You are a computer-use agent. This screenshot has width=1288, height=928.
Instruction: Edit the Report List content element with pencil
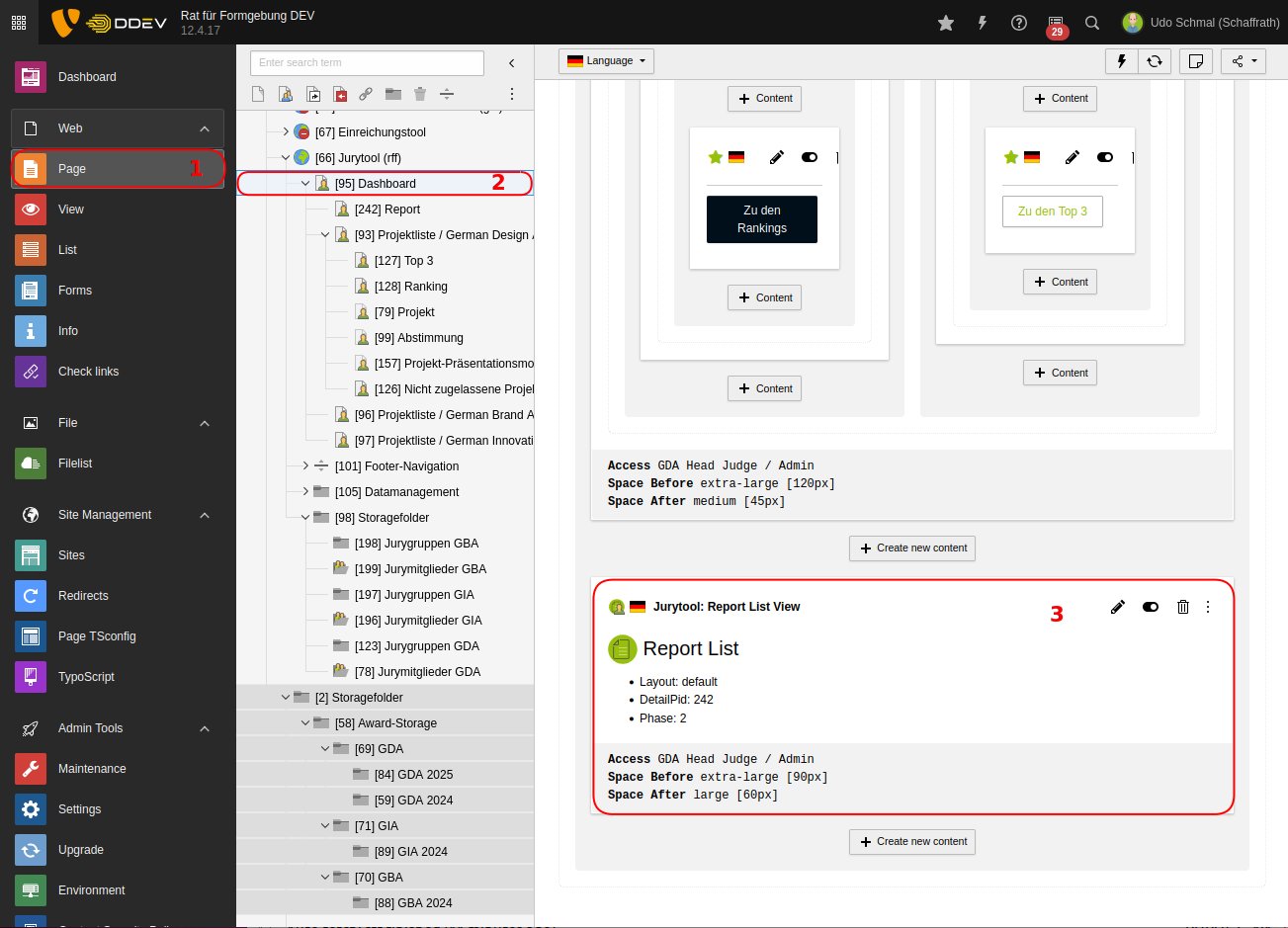(x=1118, y=607)
